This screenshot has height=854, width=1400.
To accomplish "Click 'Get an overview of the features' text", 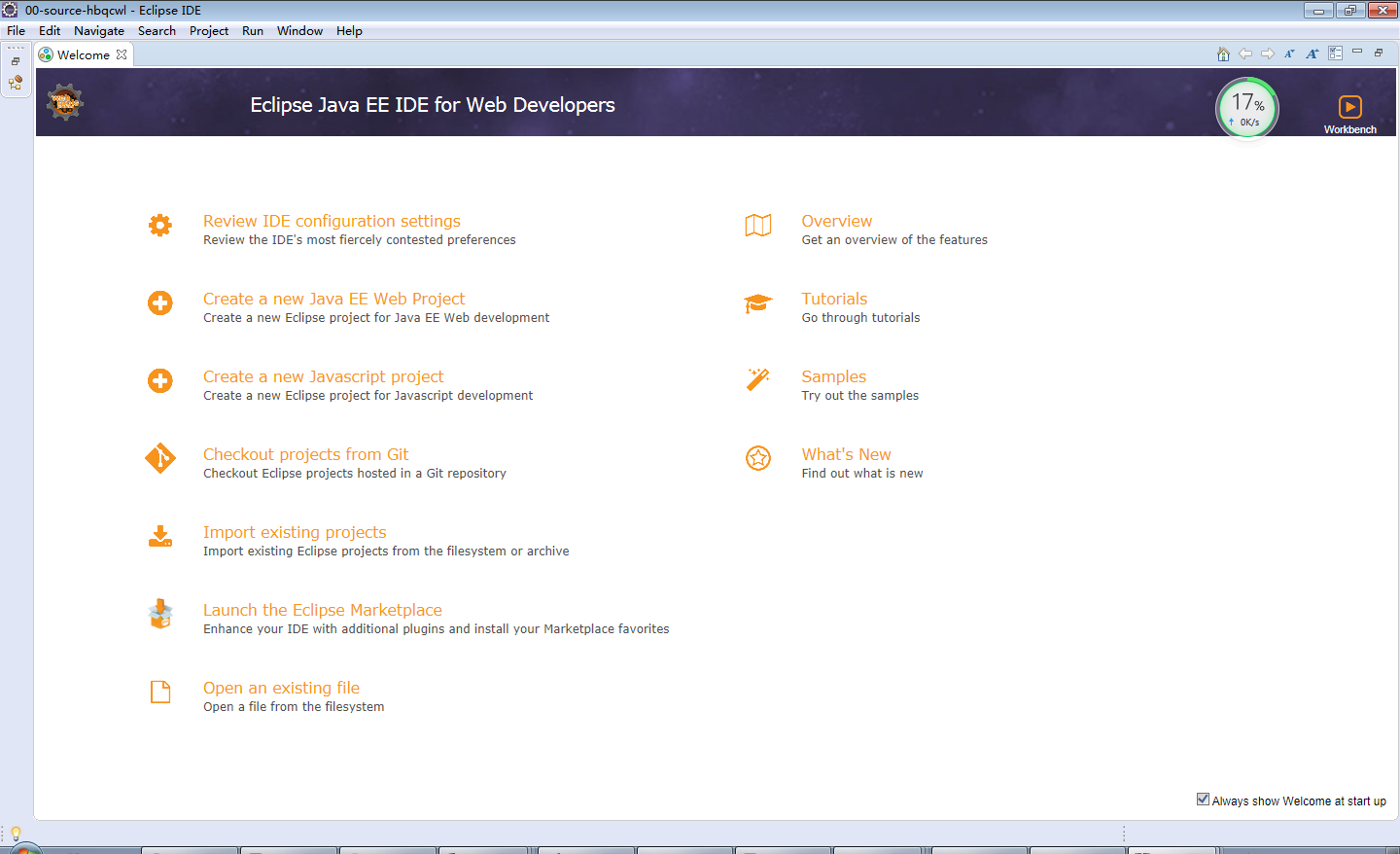I will pyautogui.click(x=894, y=240).
